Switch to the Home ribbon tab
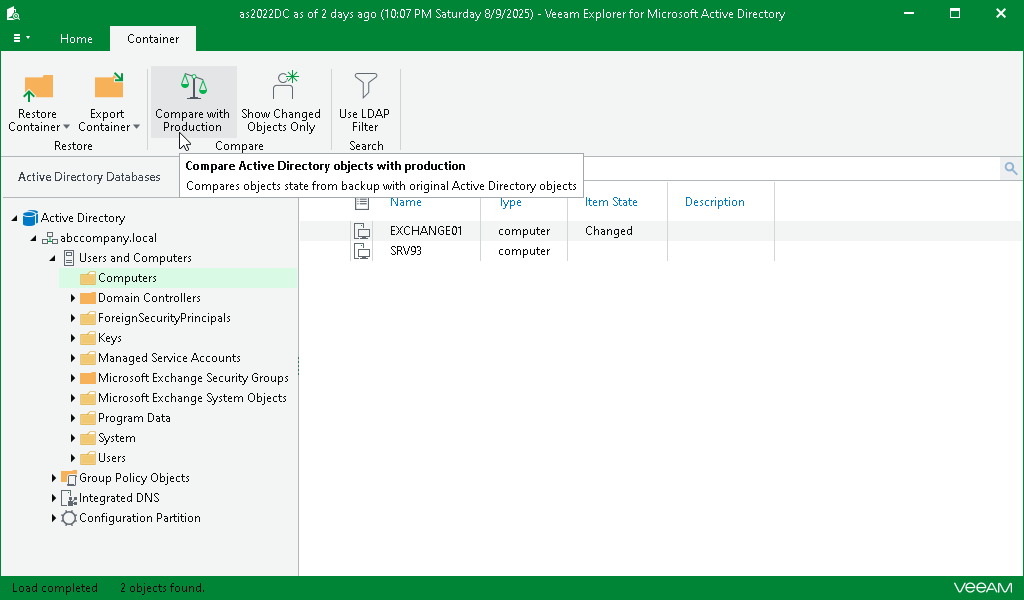 tap(76, 39)
